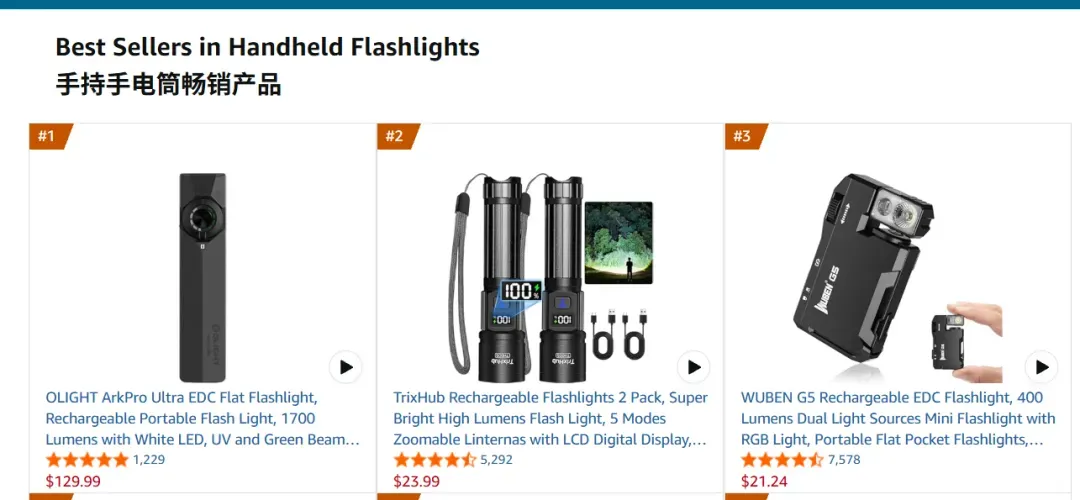This screenshot has width=1080, height=500.
Task: Select the $21.24 price of WUBEN G5
Action: pyautogui.click(x=765, y=481)
